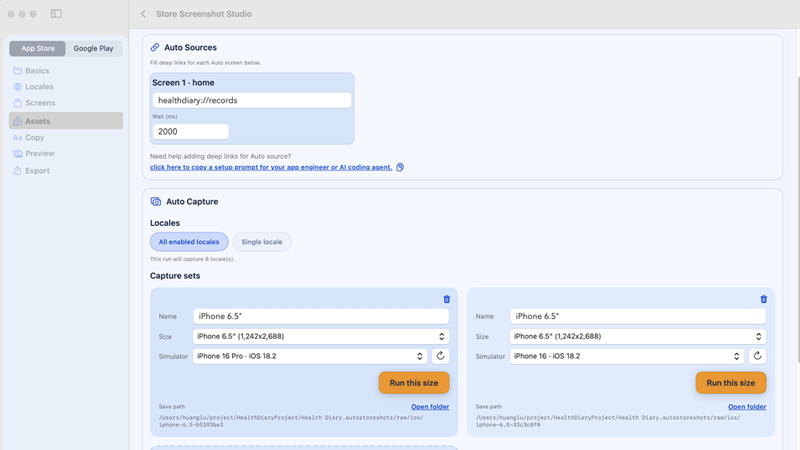Select Single locale option
Viewport: 800px width, 450px height.
[x=262, y=242]
